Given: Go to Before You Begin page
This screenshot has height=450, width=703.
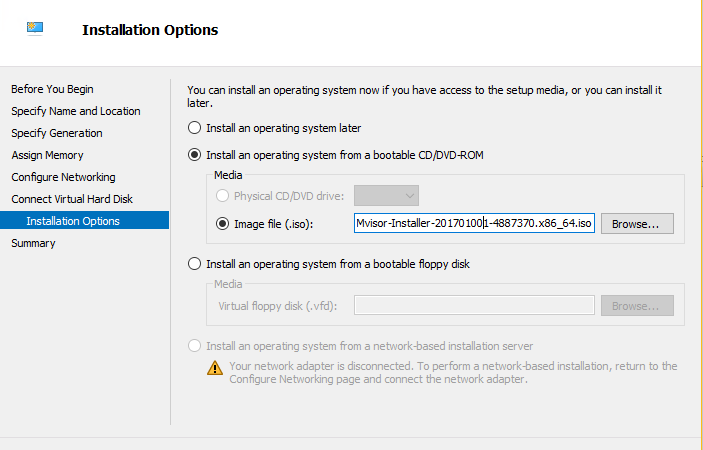Looking at the screenshot, I should (52, 89).
